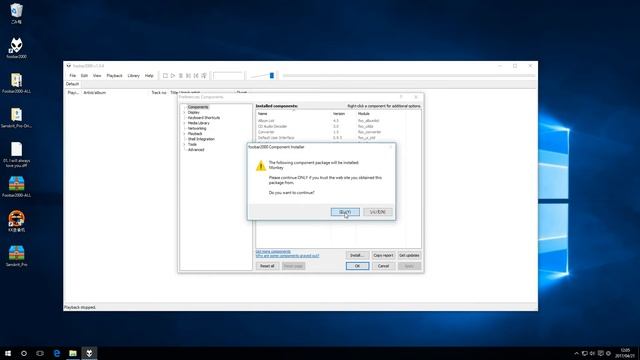
Task: Click the volume icon in system tray
Action: tap(592, 353)
